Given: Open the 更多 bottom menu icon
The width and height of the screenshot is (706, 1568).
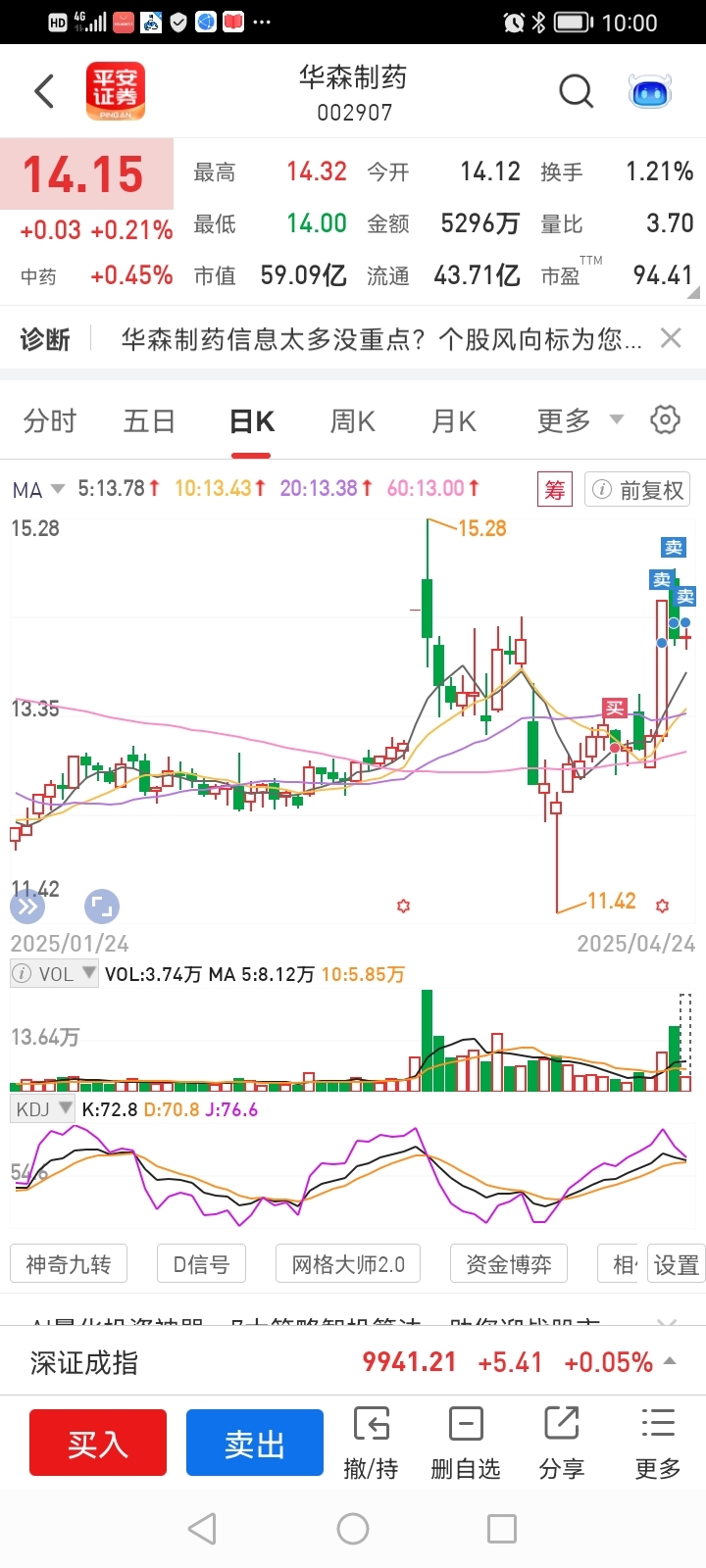Looking at the screenshot, I should click(658, 1443).
